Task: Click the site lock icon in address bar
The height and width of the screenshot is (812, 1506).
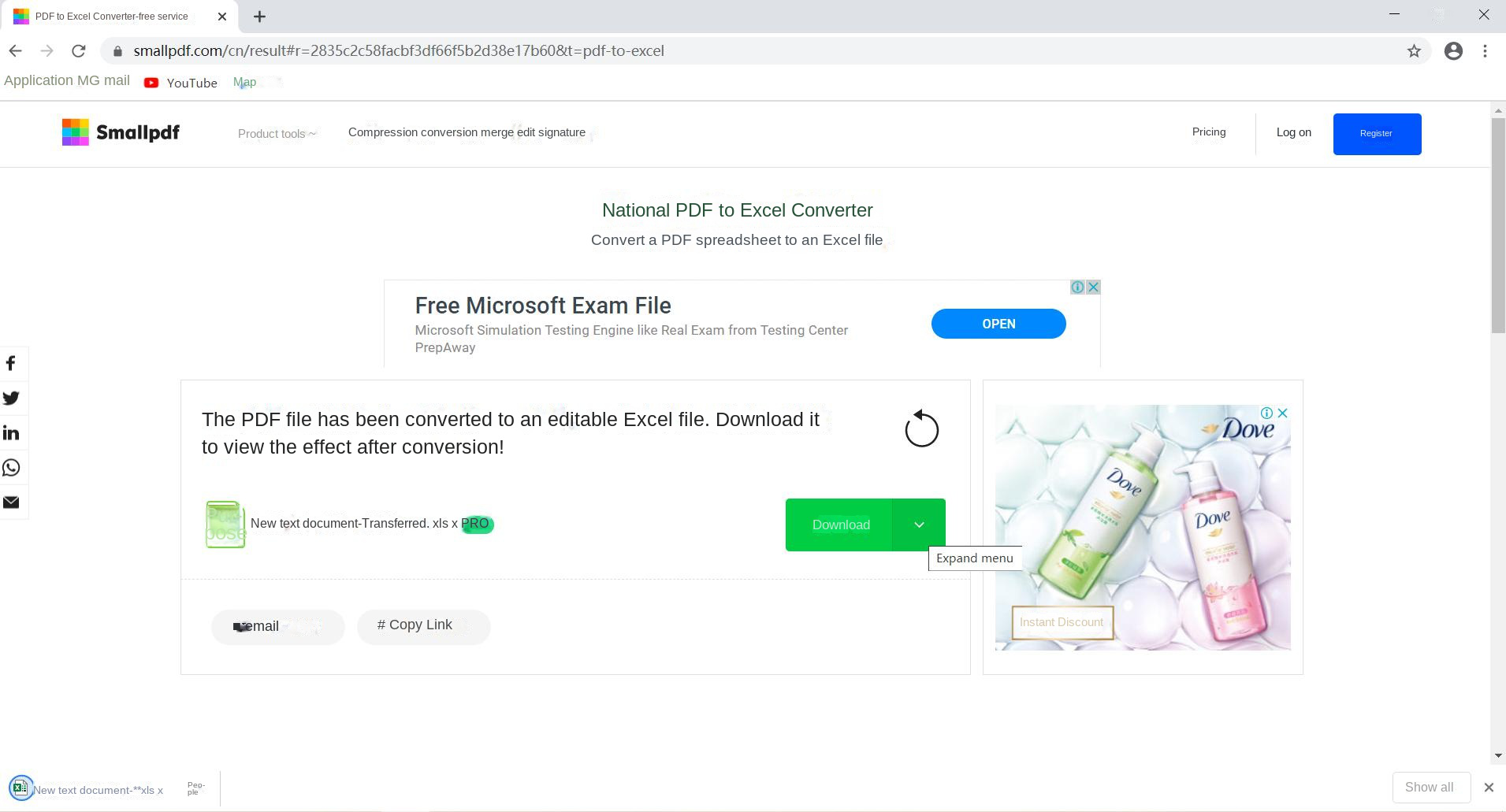Action: click(117, 51)
